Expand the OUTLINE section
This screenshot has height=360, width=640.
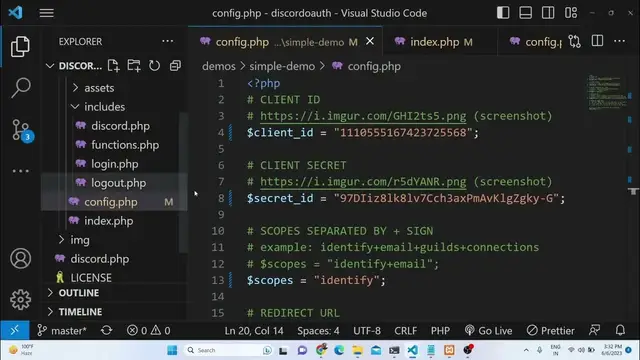click(x=78, y=293)
